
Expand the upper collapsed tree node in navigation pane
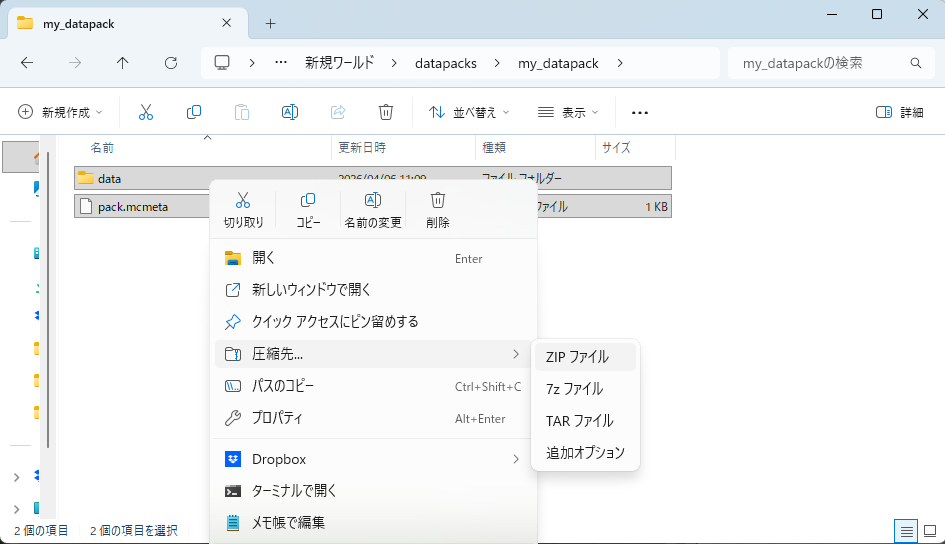click(x=16, y=477)
